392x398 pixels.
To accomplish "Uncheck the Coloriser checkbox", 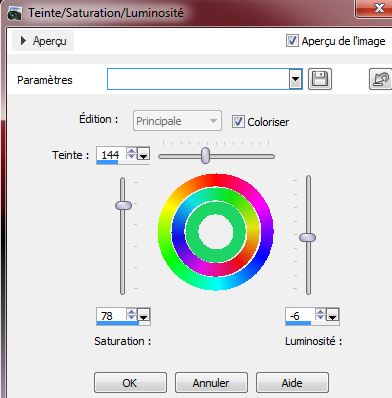I will click(x=238, y=122).
